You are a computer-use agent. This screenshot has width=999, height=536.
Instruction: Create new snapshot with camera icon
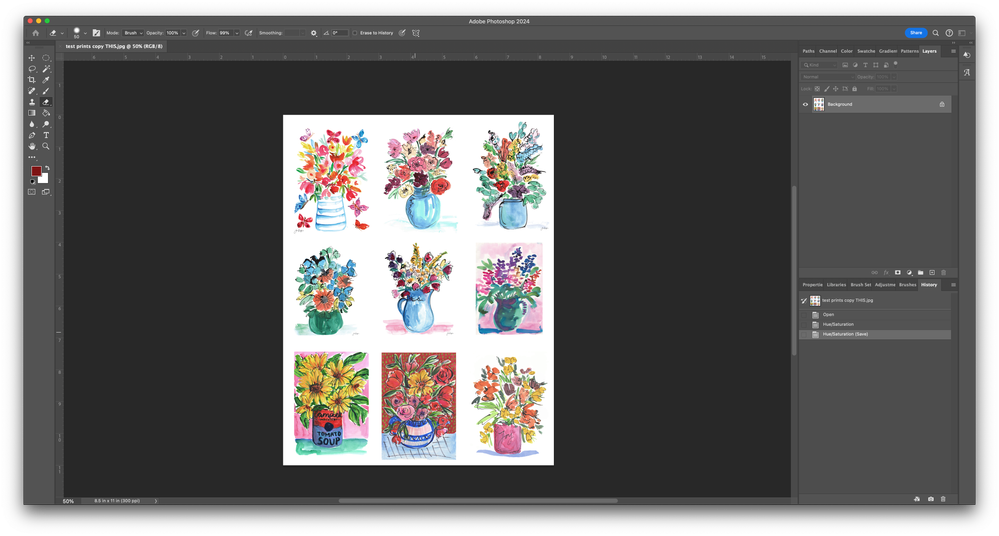coord(931,499)
